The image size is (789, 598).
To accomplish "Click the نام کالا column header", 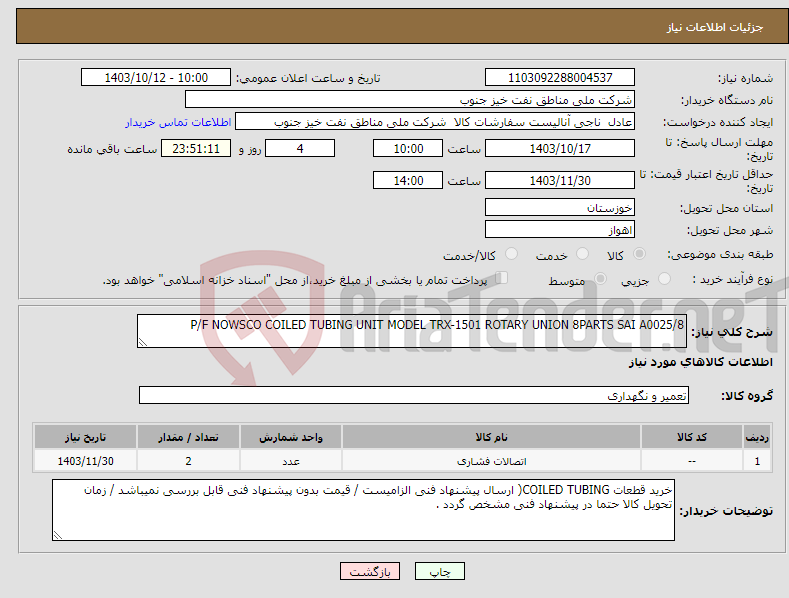I will 491,437.
